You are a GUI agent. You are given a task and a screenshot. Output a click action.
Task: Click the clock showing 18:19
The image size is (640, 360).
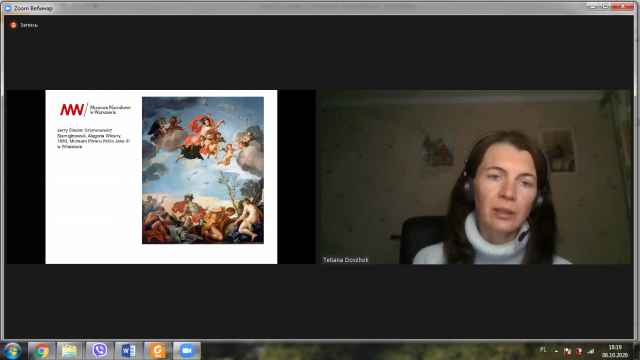coord(615,351)
